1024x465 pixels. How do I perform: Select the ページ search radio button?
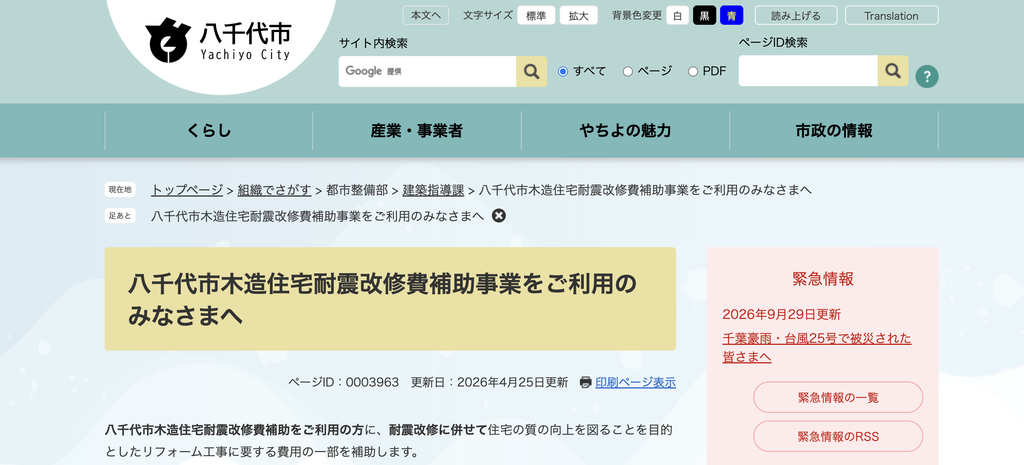tap(628, 71)
